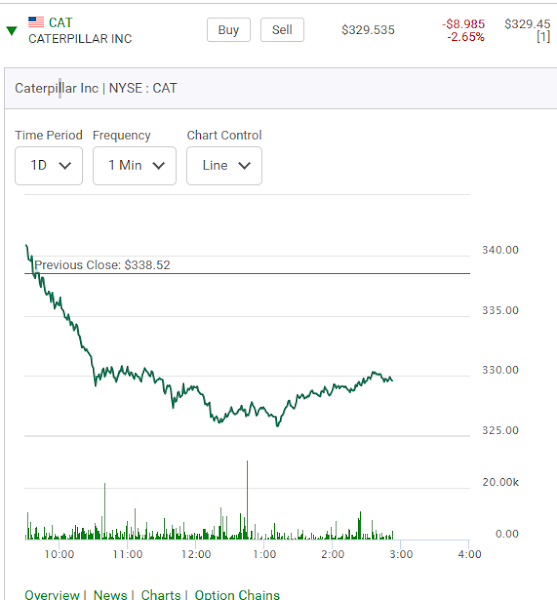Click the 335.00 price axis label
This screenshot has height=600, width=557.
(x=500, y=310)
